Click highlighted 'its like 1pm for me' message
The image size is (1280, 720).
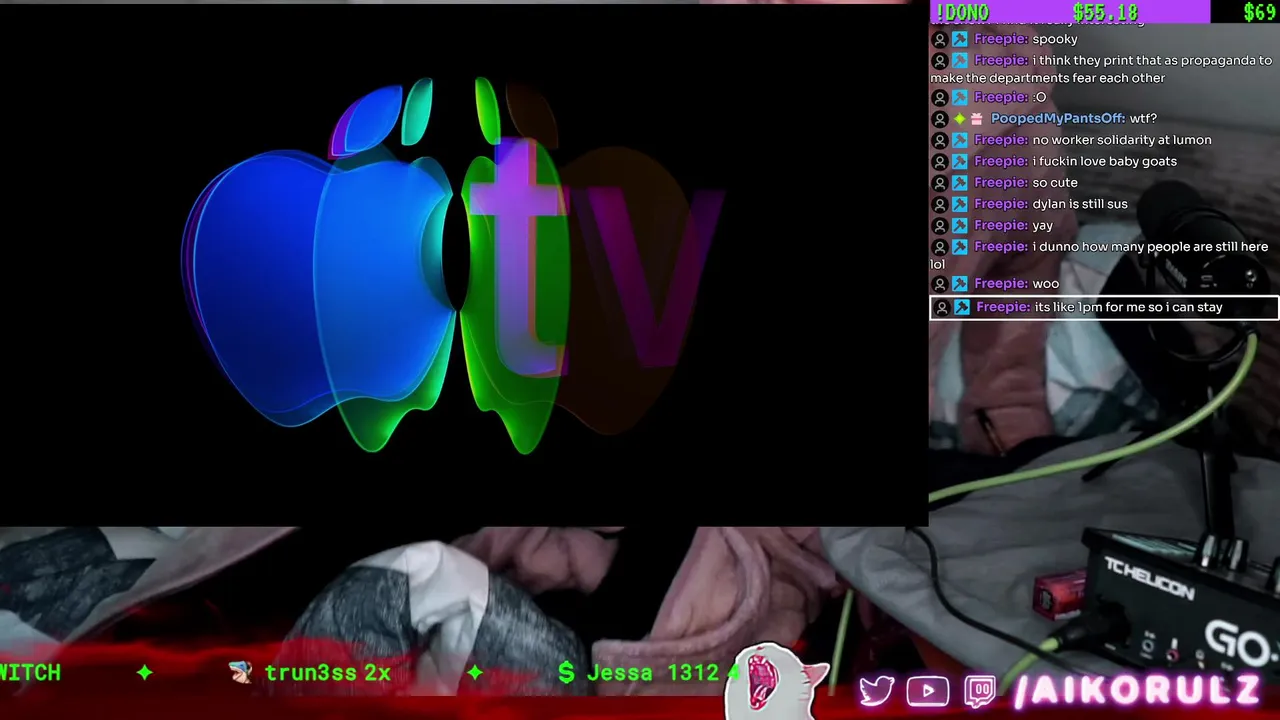[1129, 307]
